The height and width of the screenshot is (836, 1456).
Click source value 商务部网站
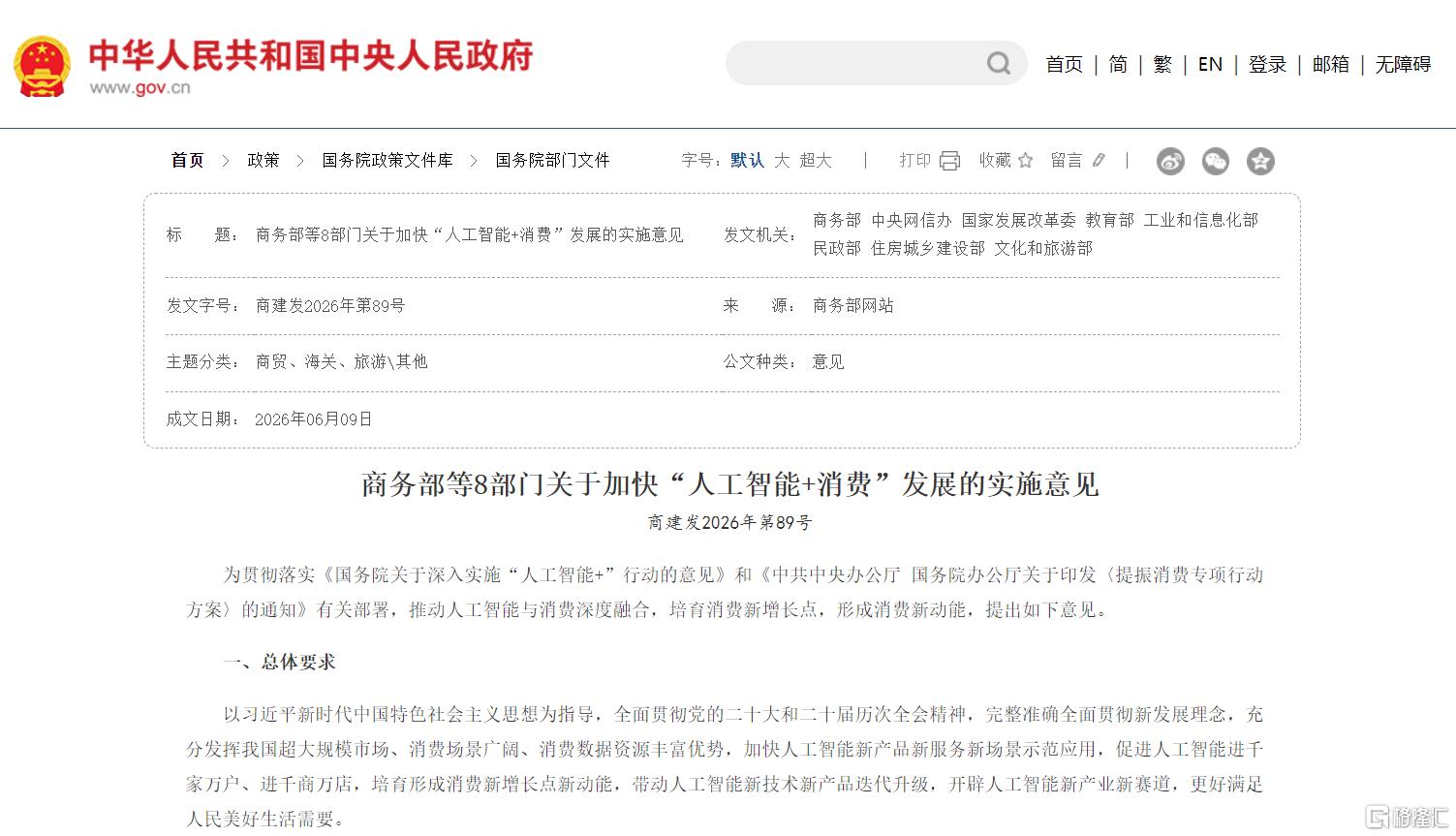click(x=852, y=306)
